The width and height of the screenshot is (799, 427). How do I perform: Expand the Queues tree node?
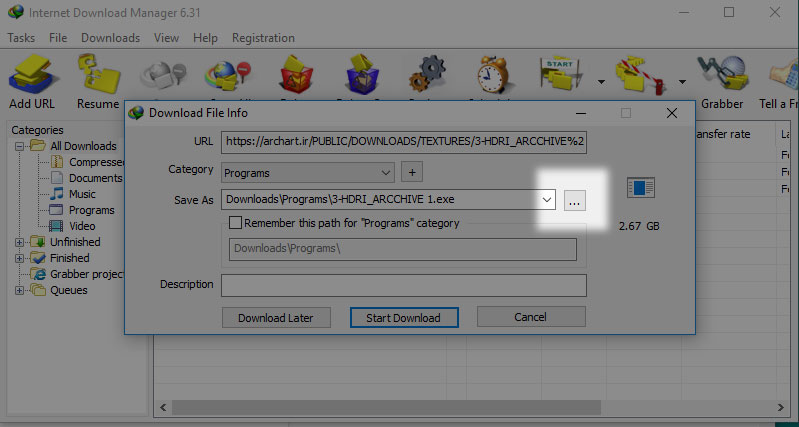click(20, 290)
